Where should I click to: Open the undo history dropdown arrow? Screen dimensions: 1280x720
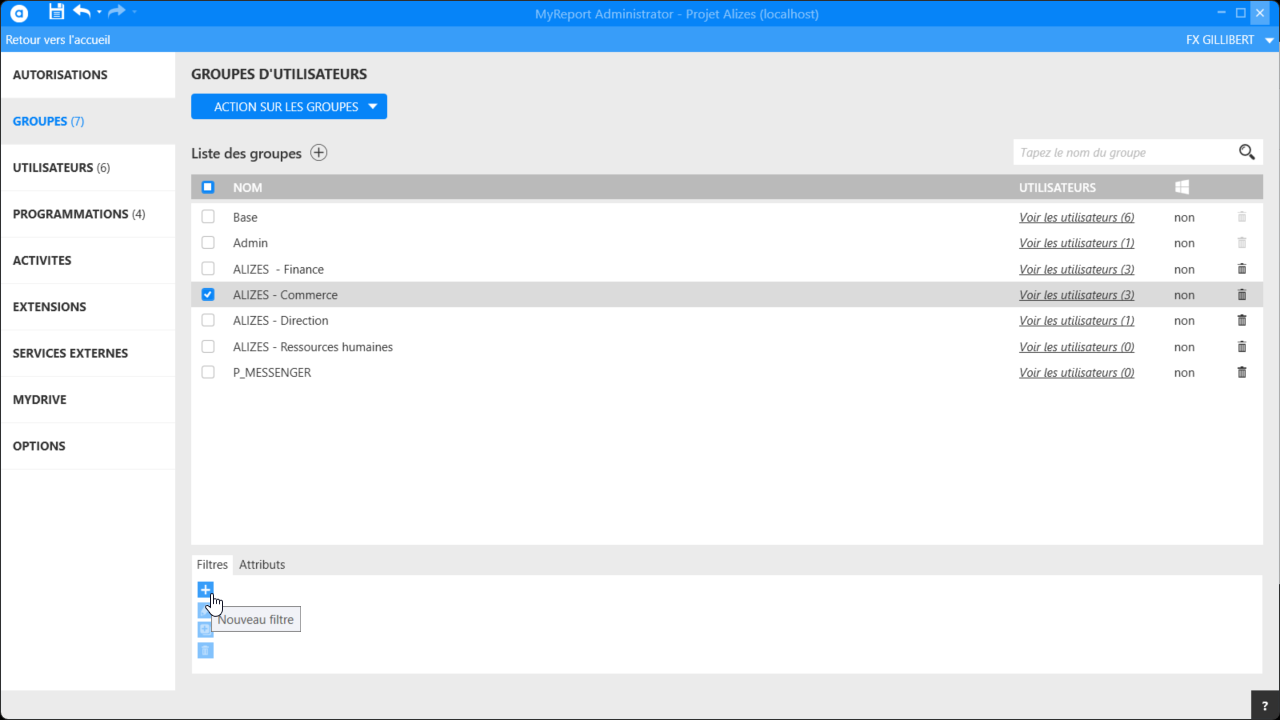point(99,13)
